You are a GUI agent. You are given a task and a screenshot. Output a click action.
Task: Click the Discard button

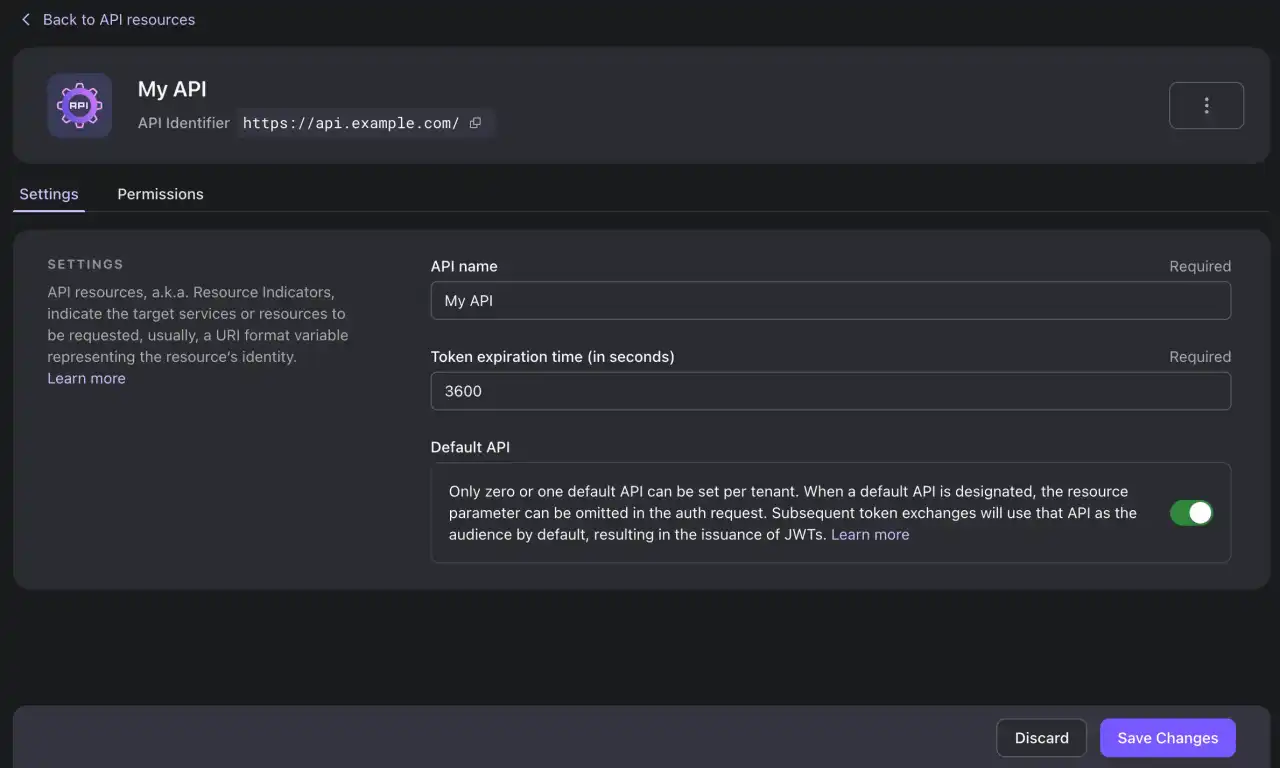point(1041,737)
